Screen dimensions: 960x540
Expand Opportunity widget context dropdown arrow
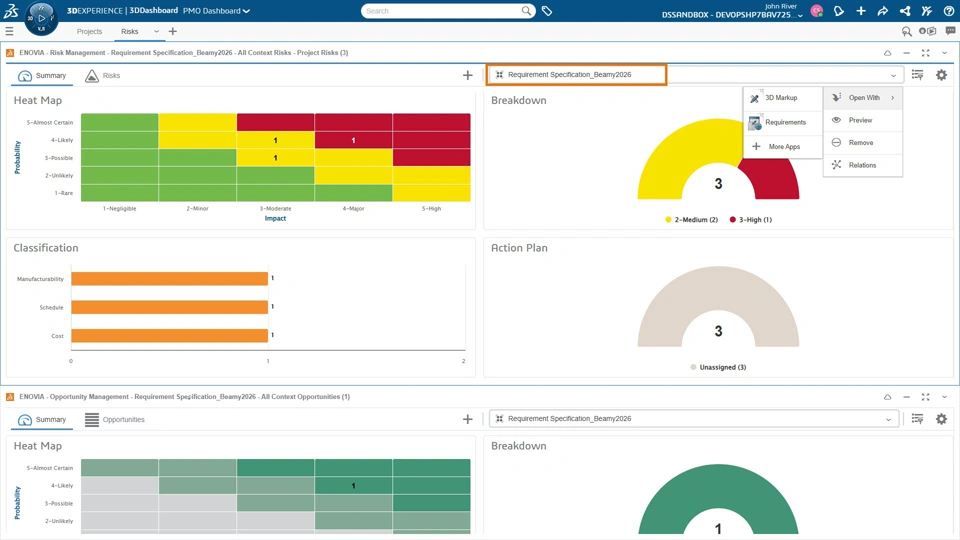[888, 419]
